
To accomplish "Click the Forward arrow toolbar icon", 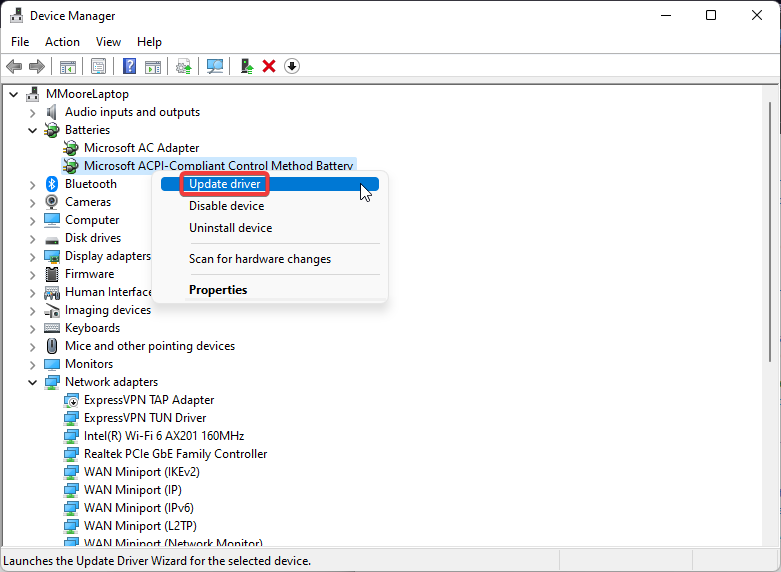I will coord(37,66).
